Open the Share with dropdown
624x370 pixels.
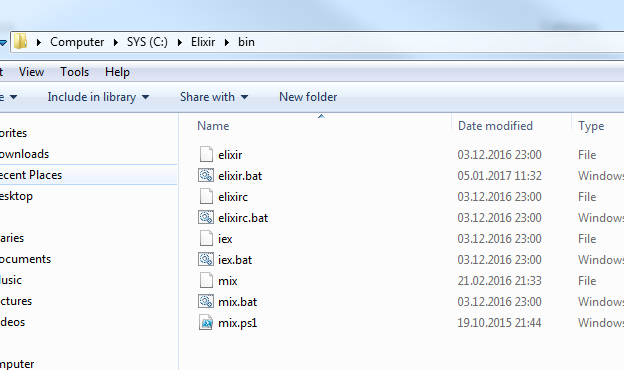click(214, 97)
